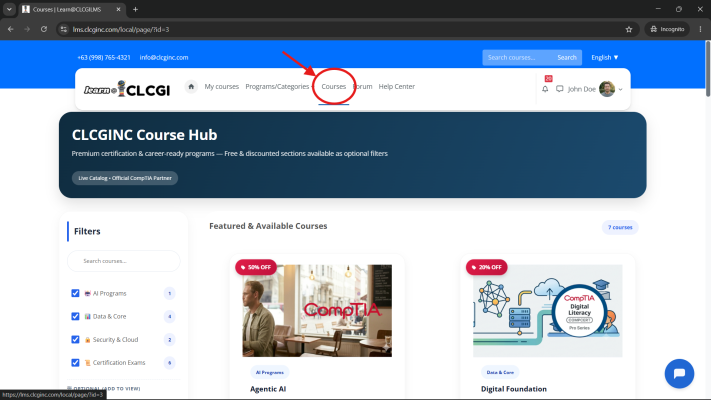Click the browser address bar URL
Viewport: 711px width, 400px height.
pos(121,29)
